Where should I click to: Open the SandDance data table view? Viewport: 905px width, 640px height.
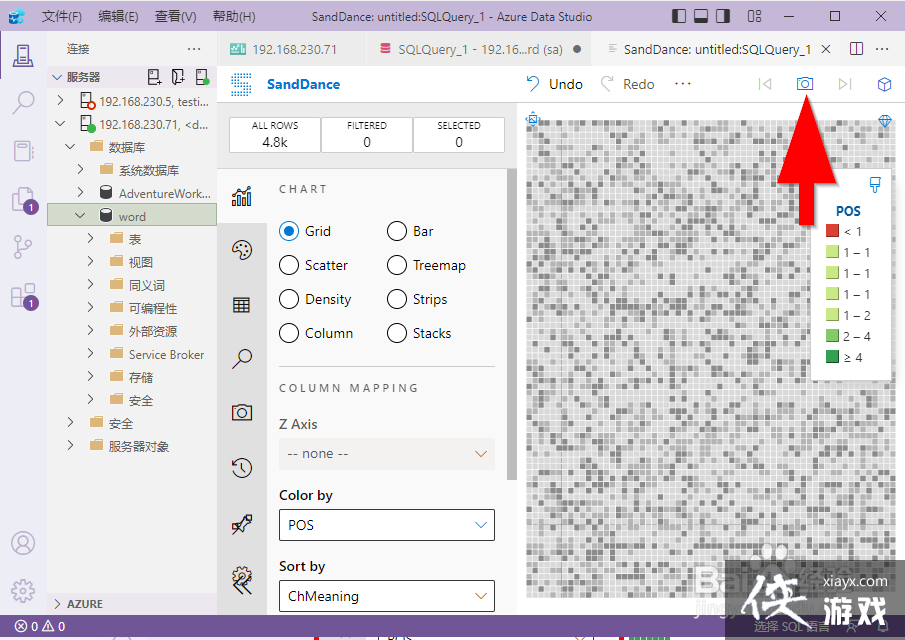coord(242,304)
